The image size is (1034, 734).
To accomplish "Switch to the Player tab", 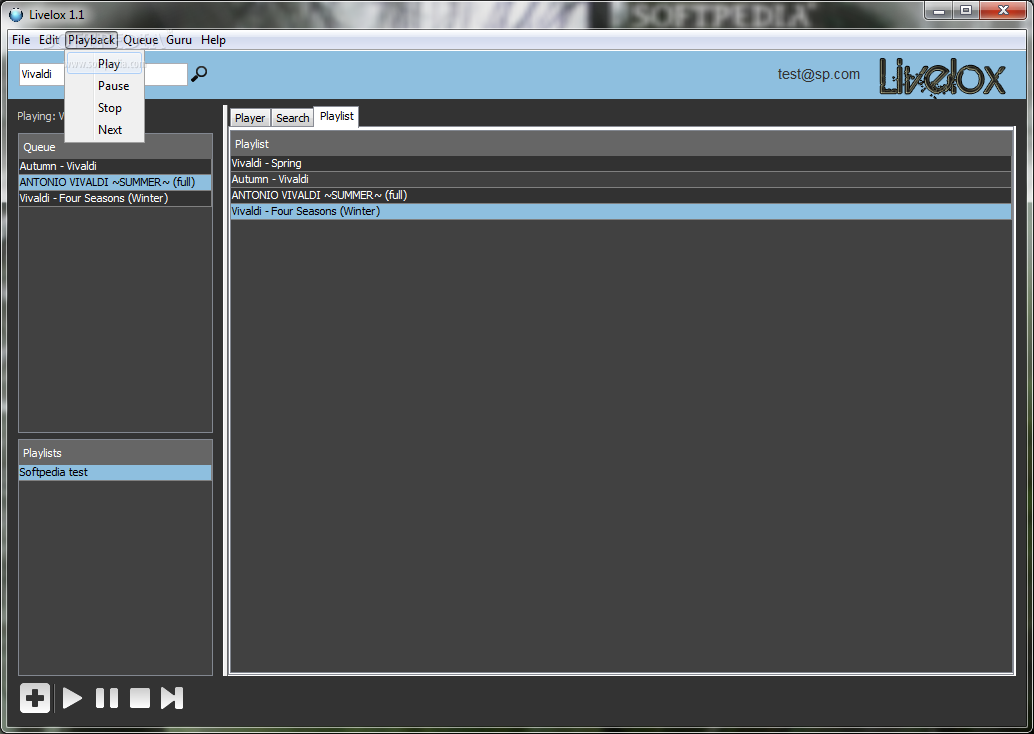I will coord(250,117).
